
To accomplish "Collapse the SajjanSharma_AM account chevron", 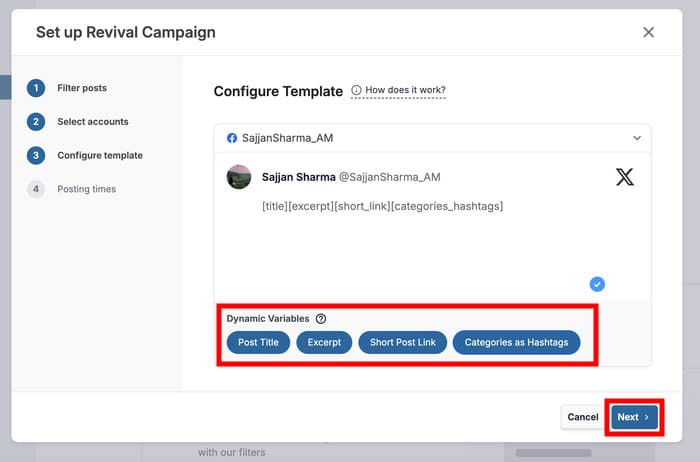I will pyautogui.click(x=637, y=138).
